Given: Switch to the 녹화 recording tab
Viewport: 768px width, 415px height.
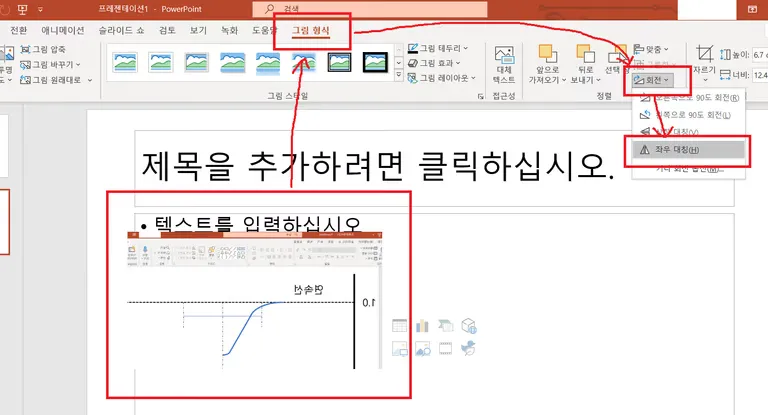Looking at the screenshot, I should point(229,30).
